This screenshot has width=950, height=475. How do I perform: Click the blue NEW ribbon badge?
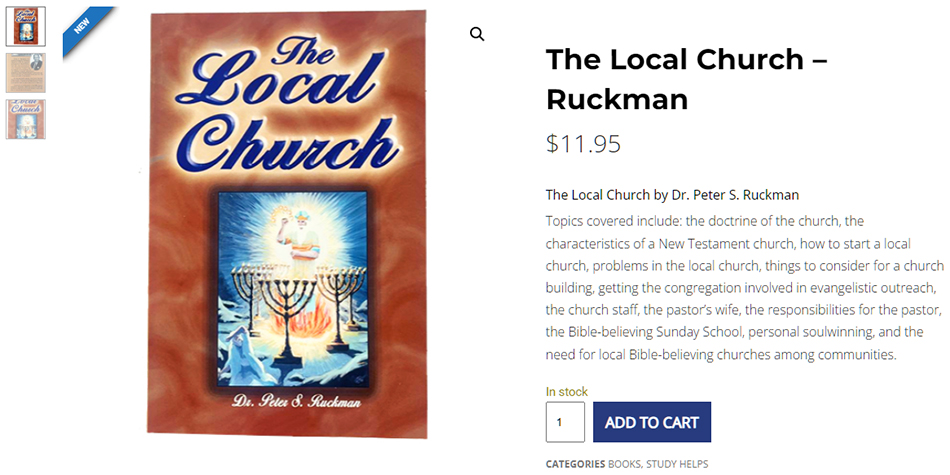coord(86,31)
